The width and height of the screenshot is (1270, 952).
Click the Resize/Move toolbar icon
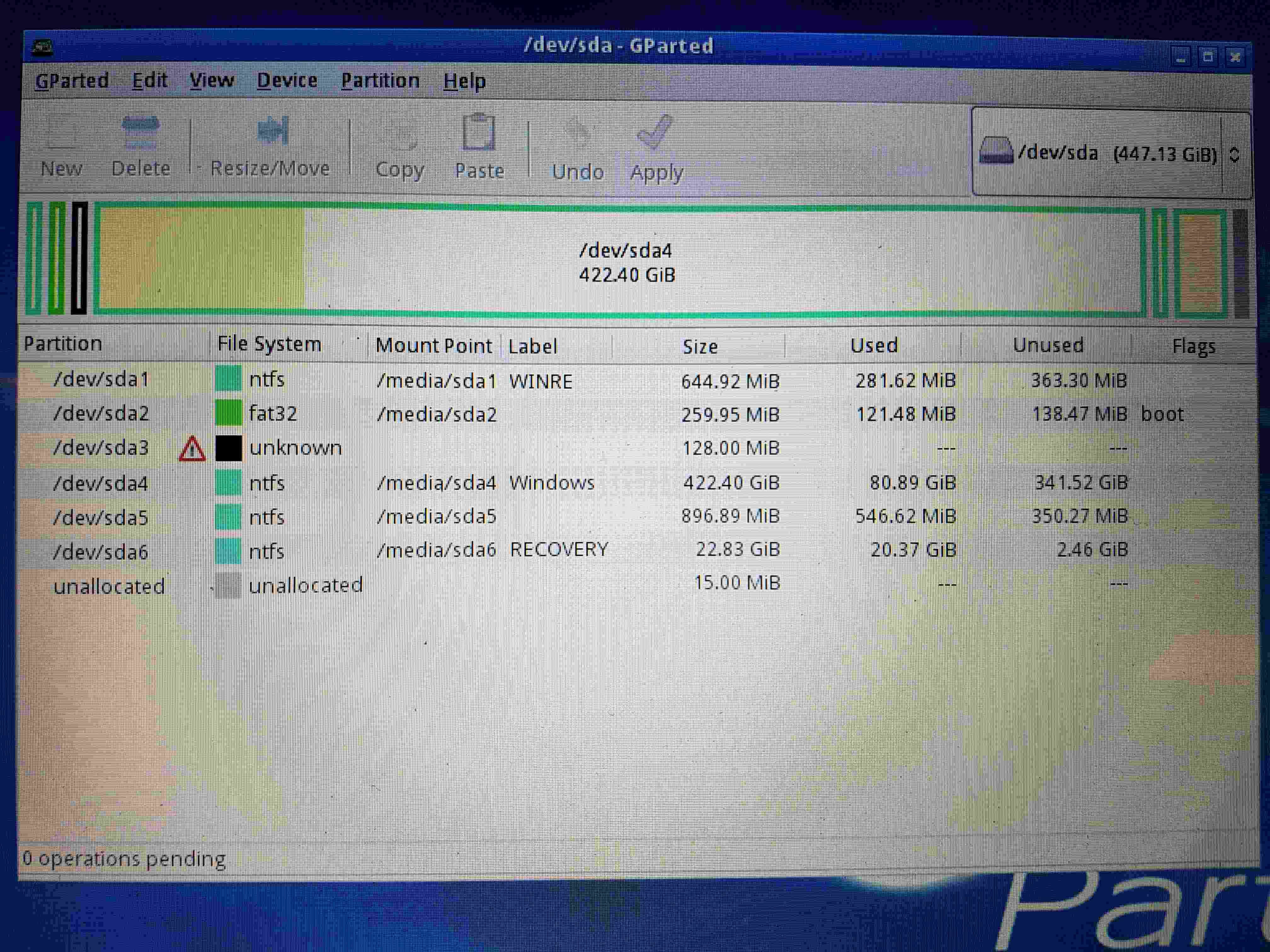272,131
